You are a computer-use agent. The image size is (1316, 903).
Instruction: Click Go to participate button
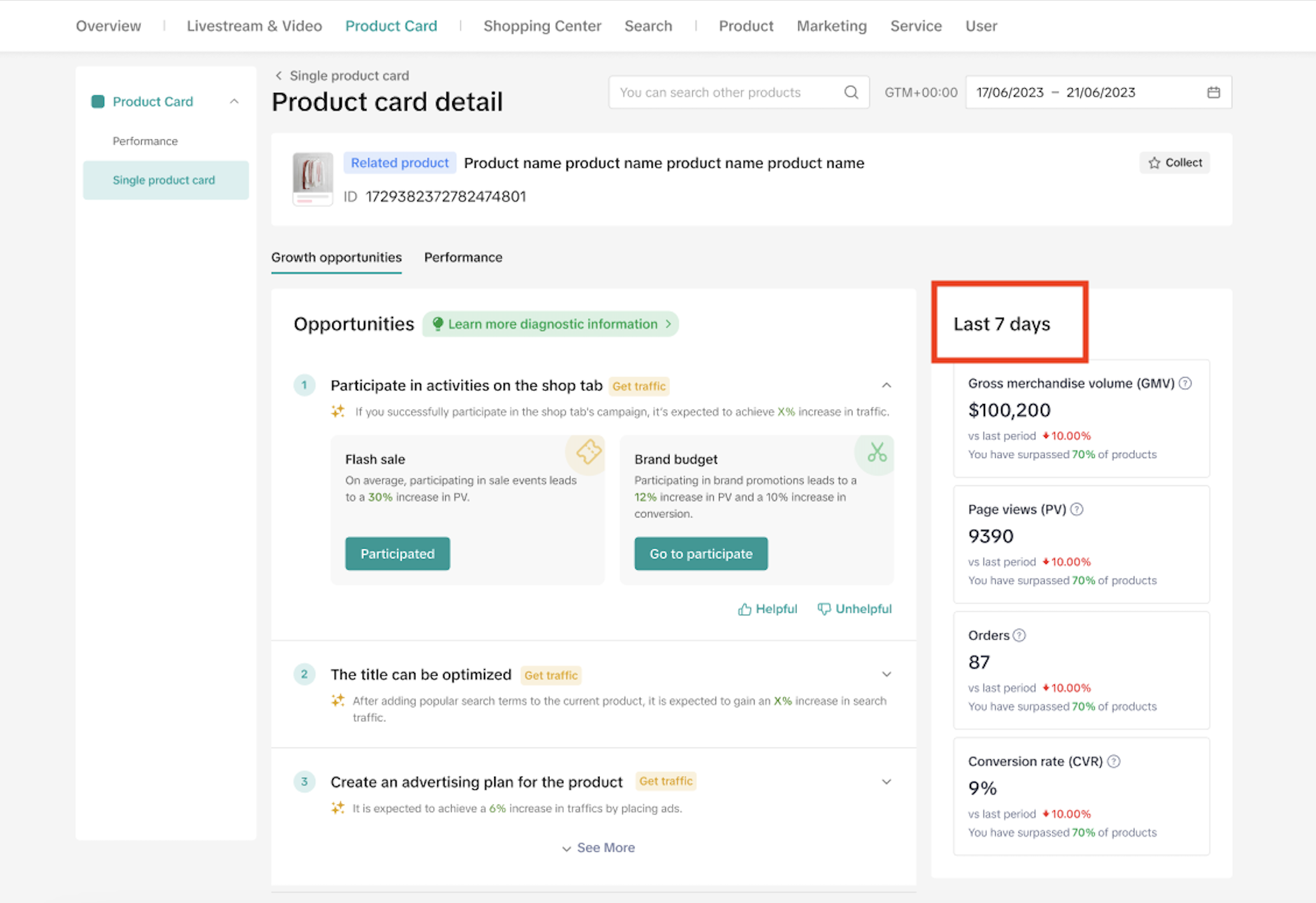(x=701, y=554)
